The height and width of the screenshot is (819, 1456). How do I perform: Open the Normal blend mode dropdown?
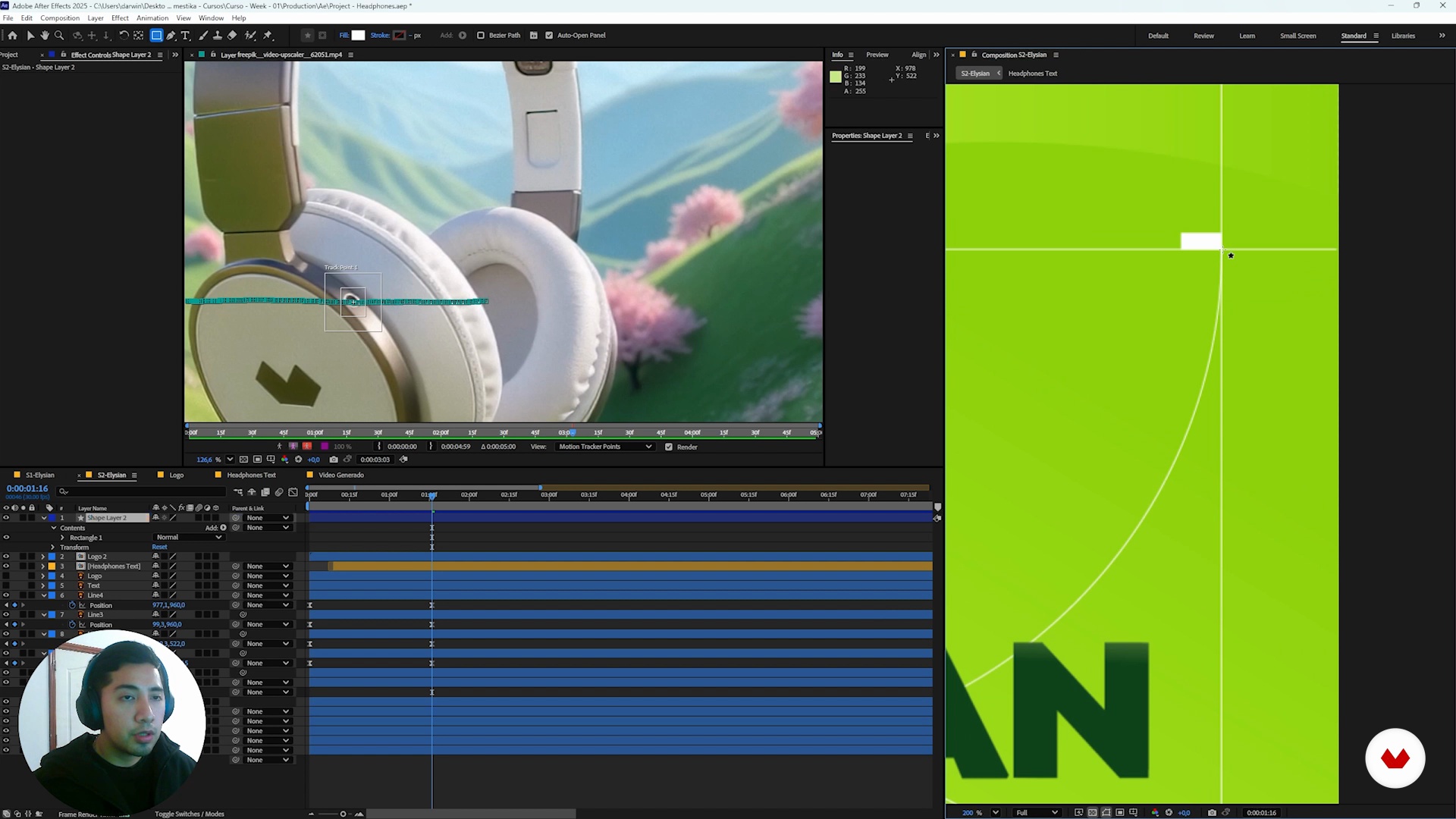click(x=189, y=538)
